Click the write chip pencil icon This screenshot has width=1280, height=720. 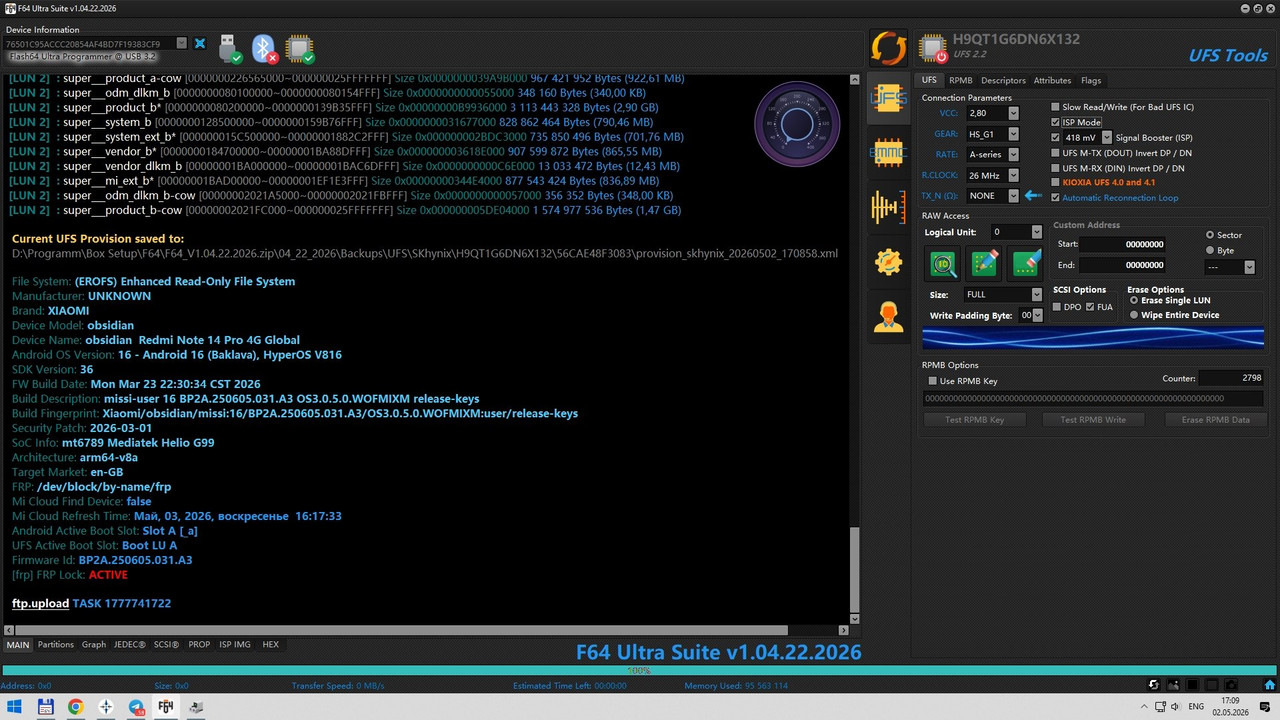985,263
